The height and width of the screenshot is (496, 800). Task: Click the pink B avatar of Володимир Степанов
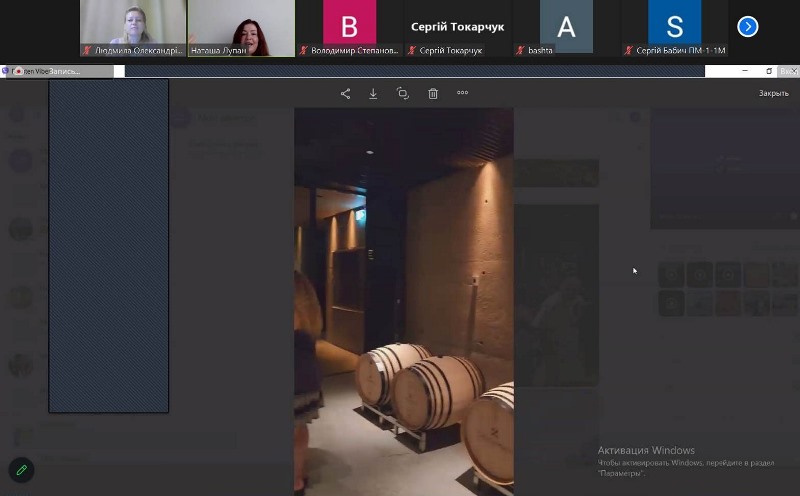coord(349,24)
